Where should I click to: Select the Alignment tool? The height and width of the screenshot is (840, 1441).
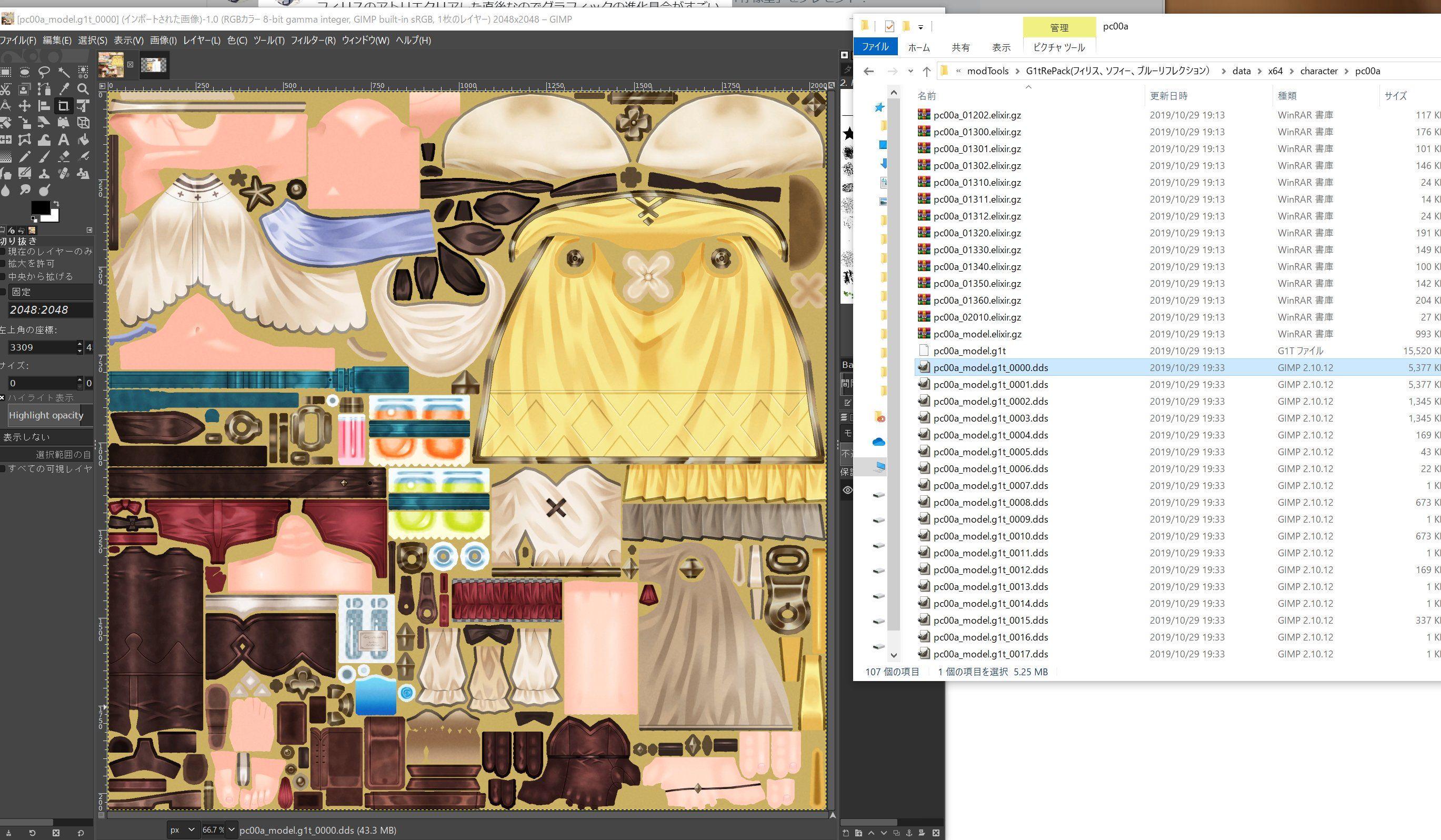(44, 106)
